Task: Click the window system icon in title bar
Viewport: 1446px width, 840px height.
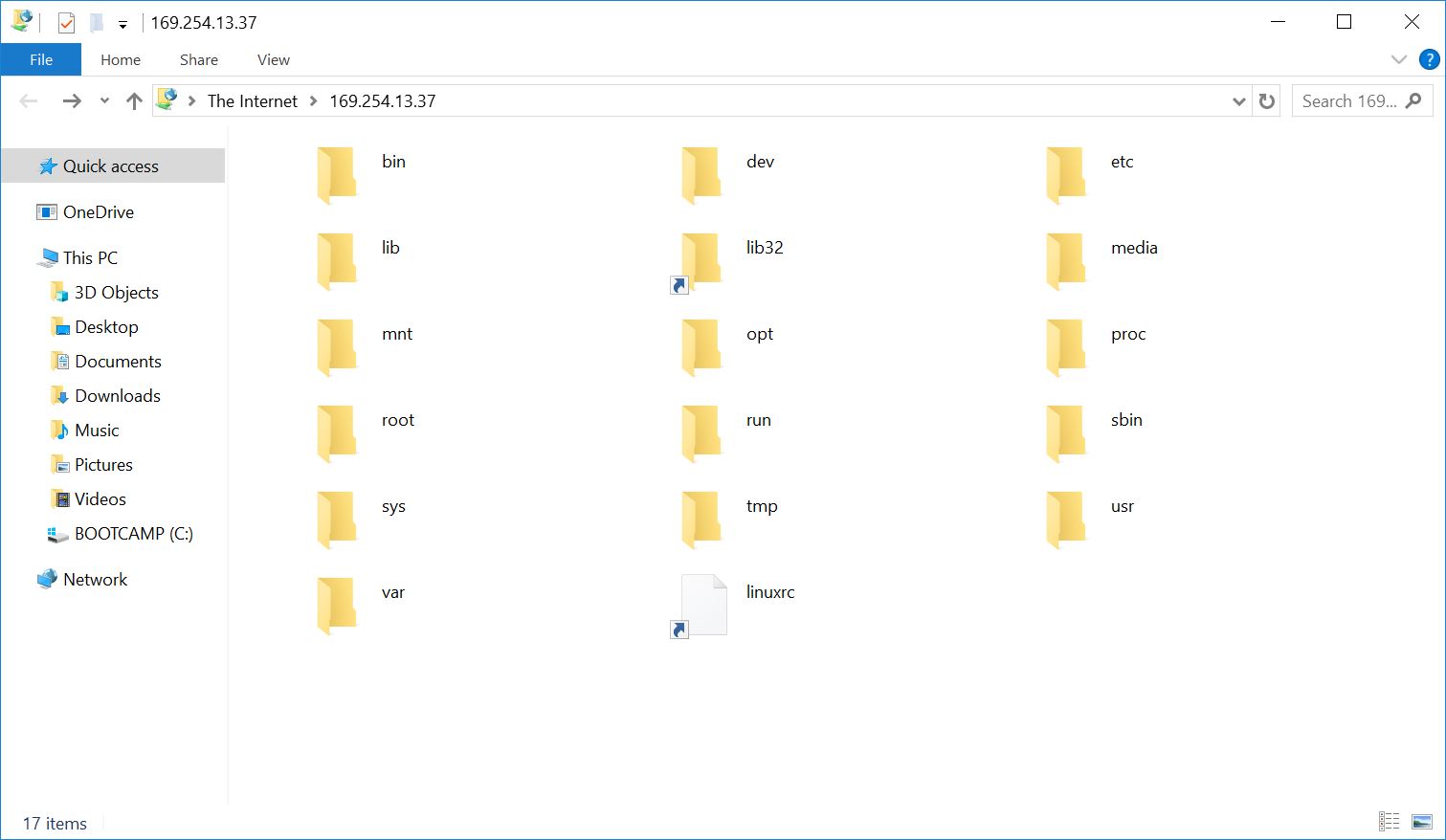Action: coord(22,21)
